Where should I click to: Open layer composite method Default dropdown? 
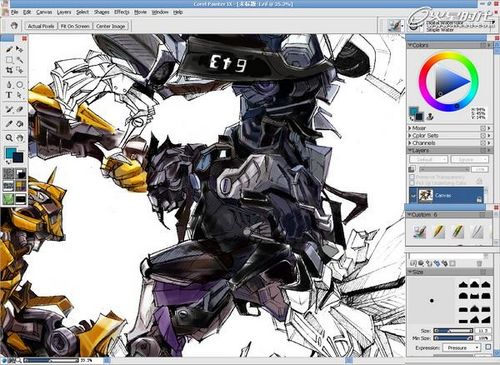point(428,160)
